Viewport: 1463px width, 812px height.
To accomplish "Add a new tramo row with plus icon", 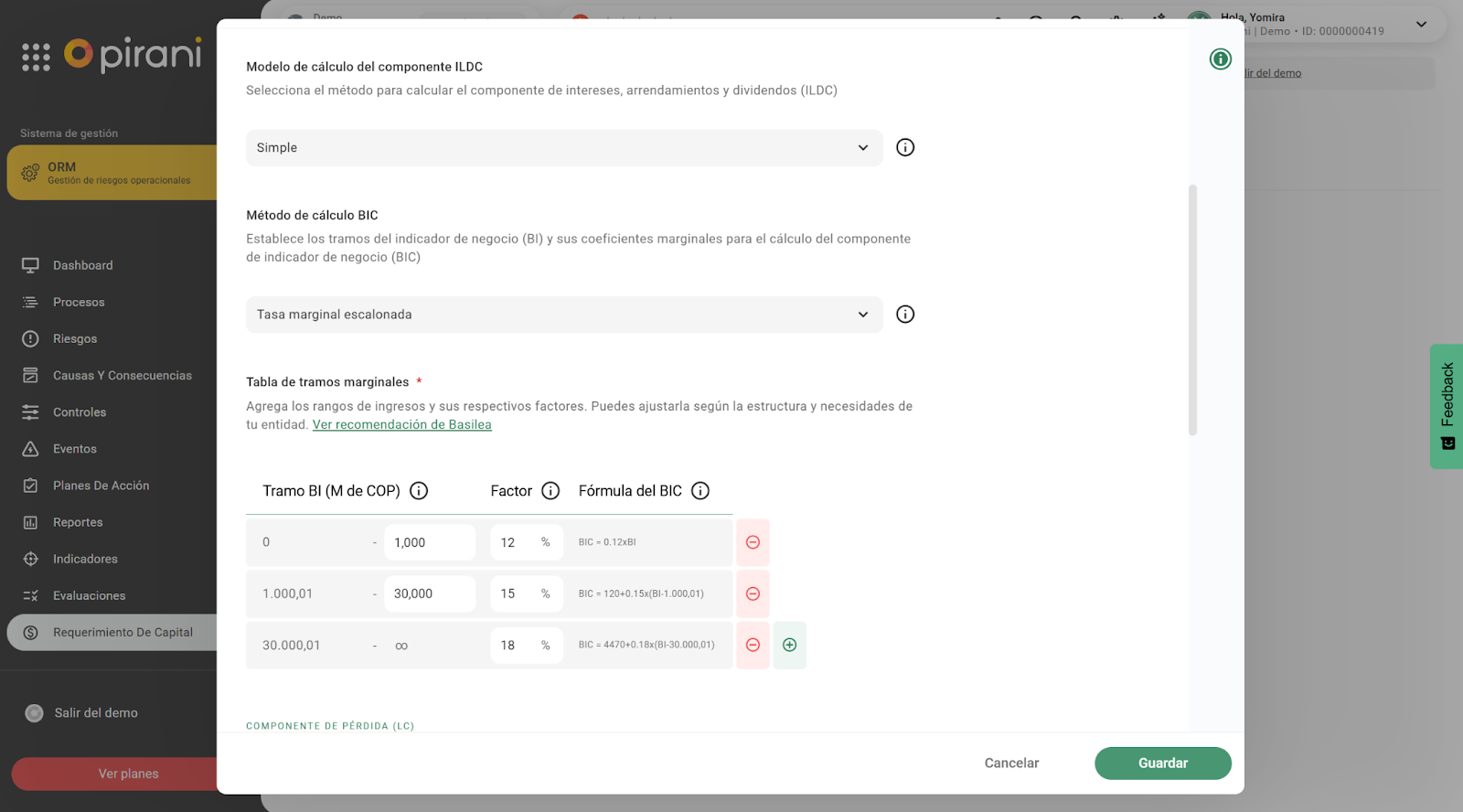I will (789, 646).
